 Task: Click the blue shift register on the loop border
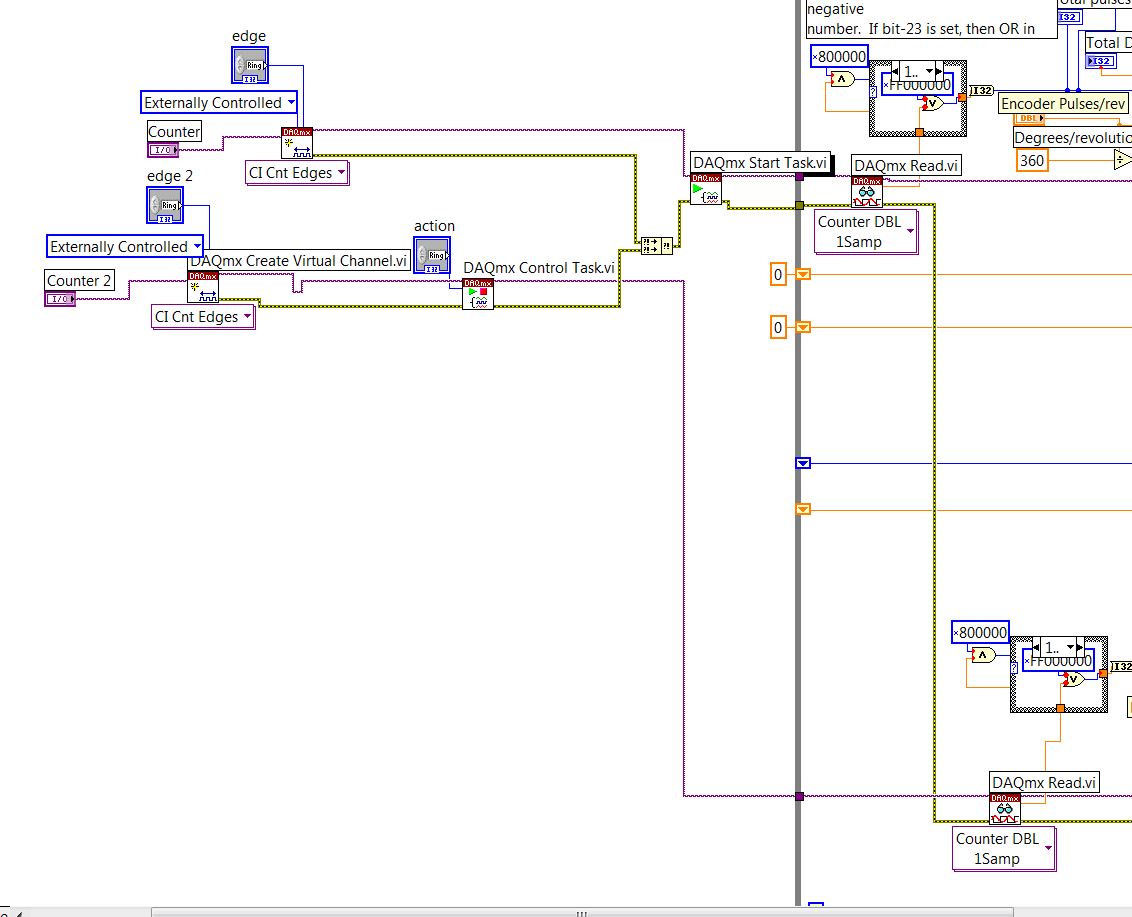point(803,463)
